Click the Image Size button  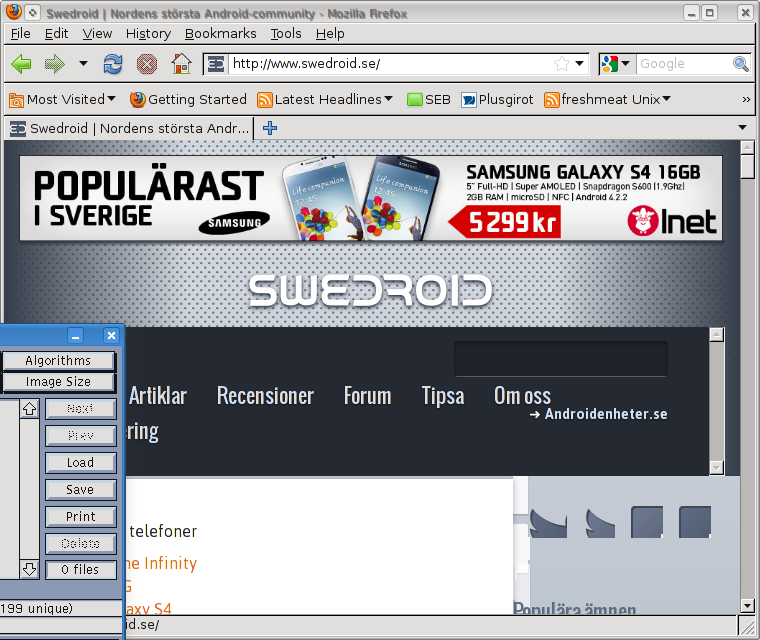58,382
